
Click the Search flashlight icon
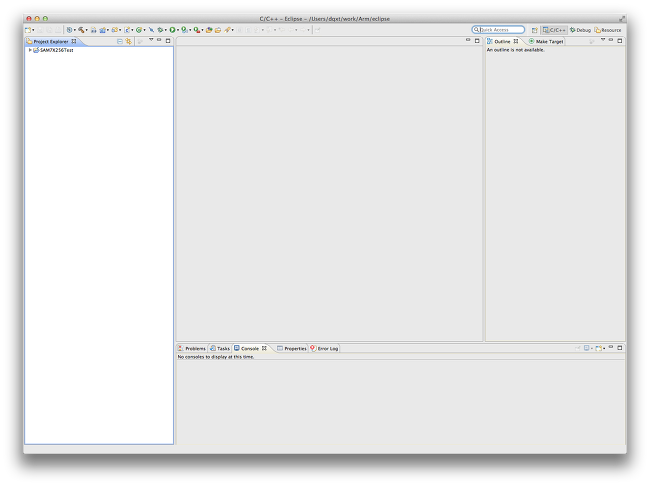(227, 30)
